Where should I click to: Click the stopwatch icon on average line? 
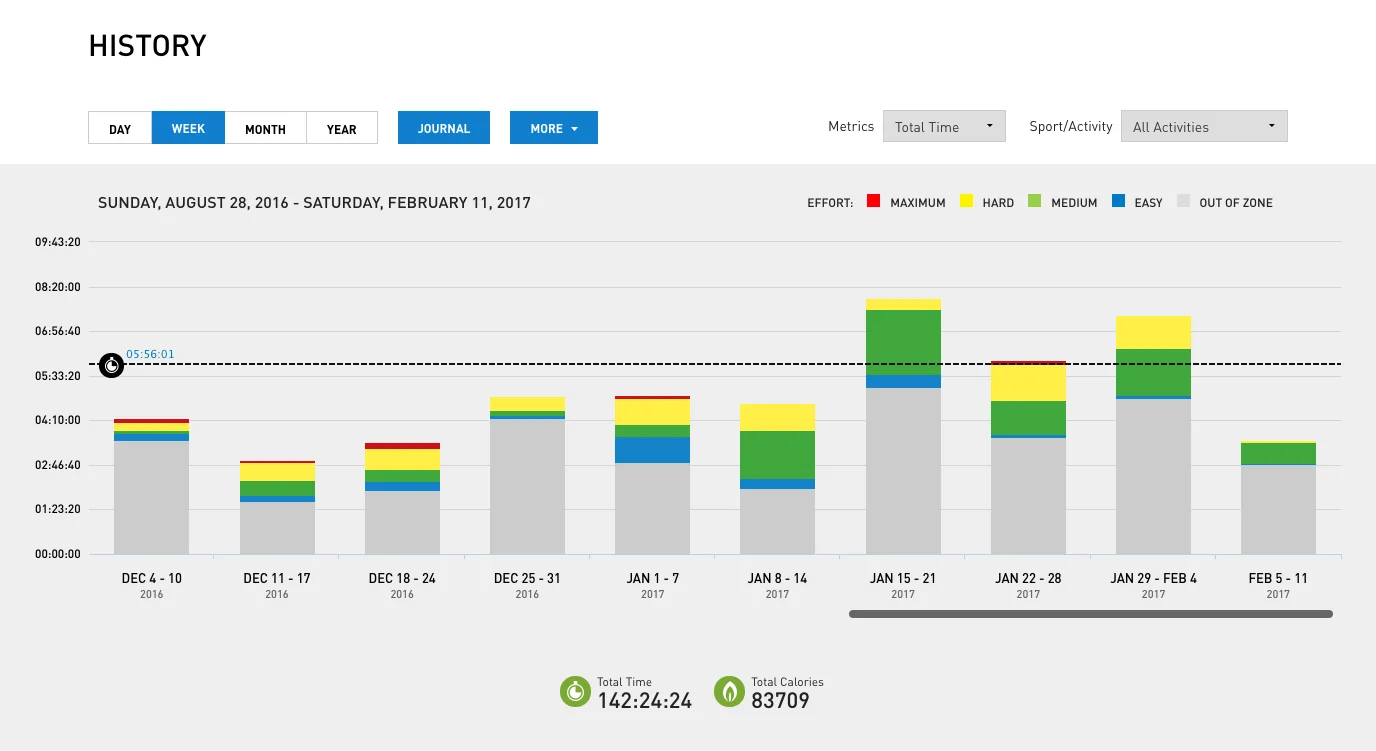(111, 365)
